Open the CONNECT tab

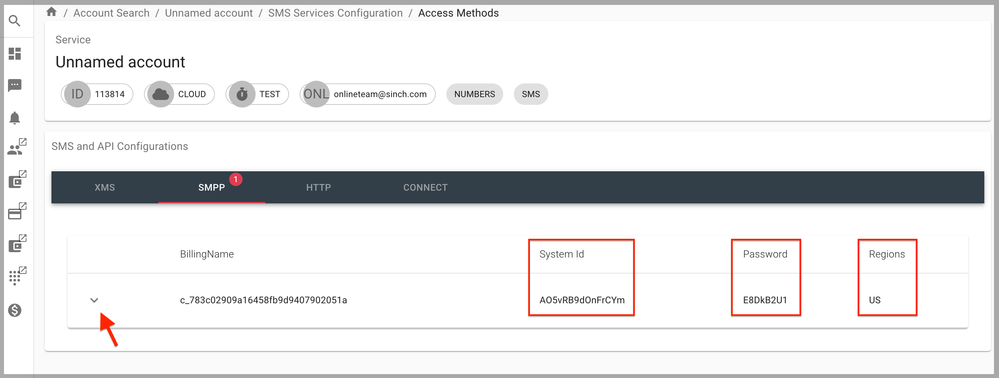coord(425,187)
